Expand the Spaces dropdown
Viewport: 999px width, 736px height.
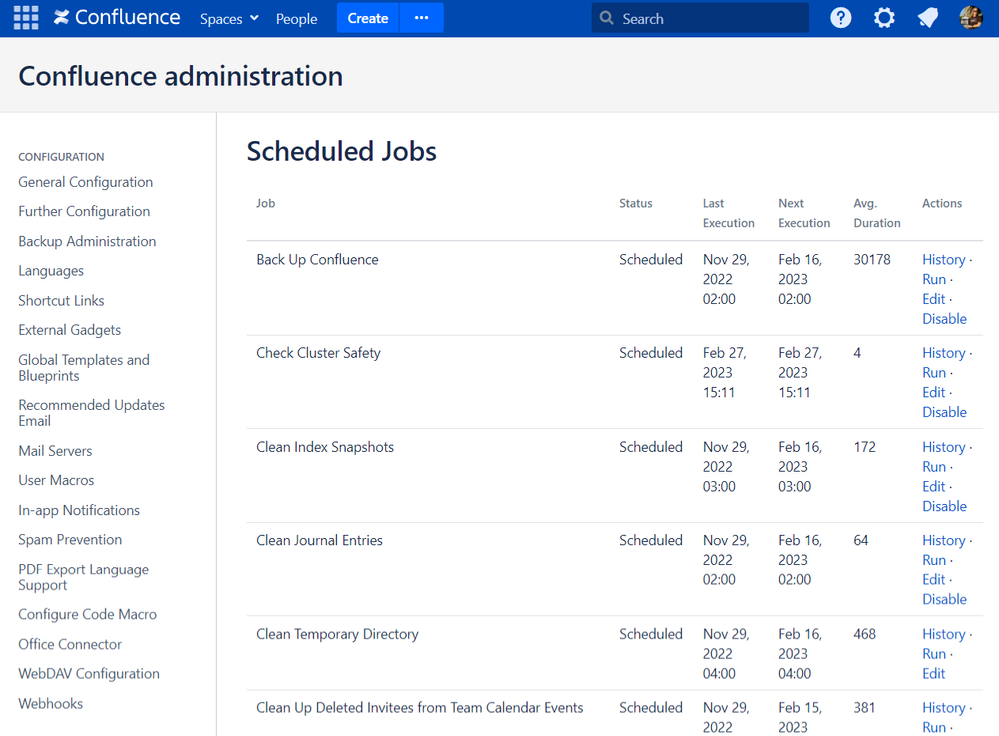(229, 19)
